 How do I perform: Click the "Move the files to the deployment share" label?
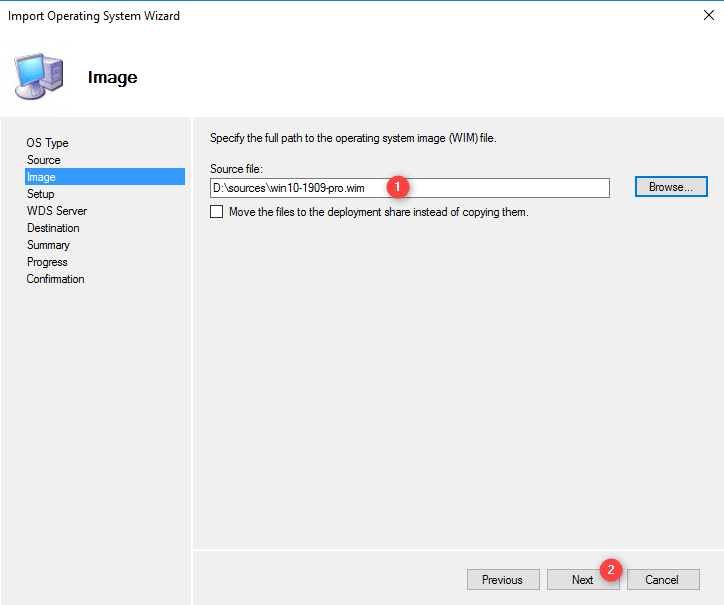(x=379, y=212)
